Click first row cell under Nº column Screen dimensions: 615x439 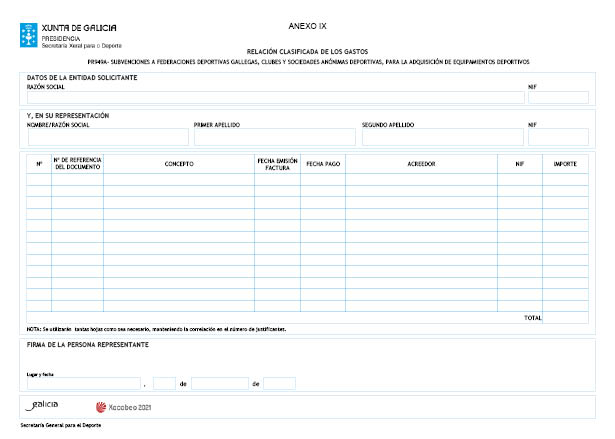tap(38, 179)
